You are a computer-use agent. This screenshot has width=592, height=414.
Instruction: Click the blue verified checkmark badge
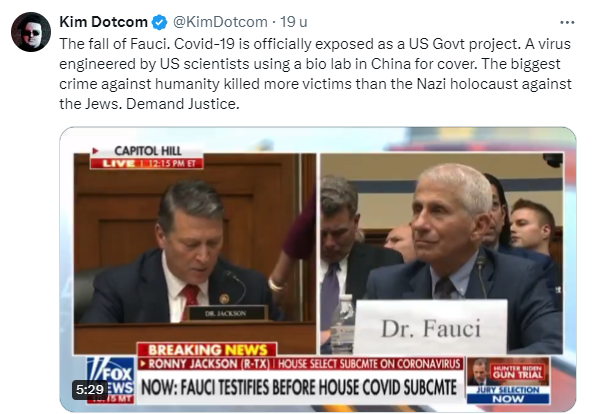click(159, 22)
